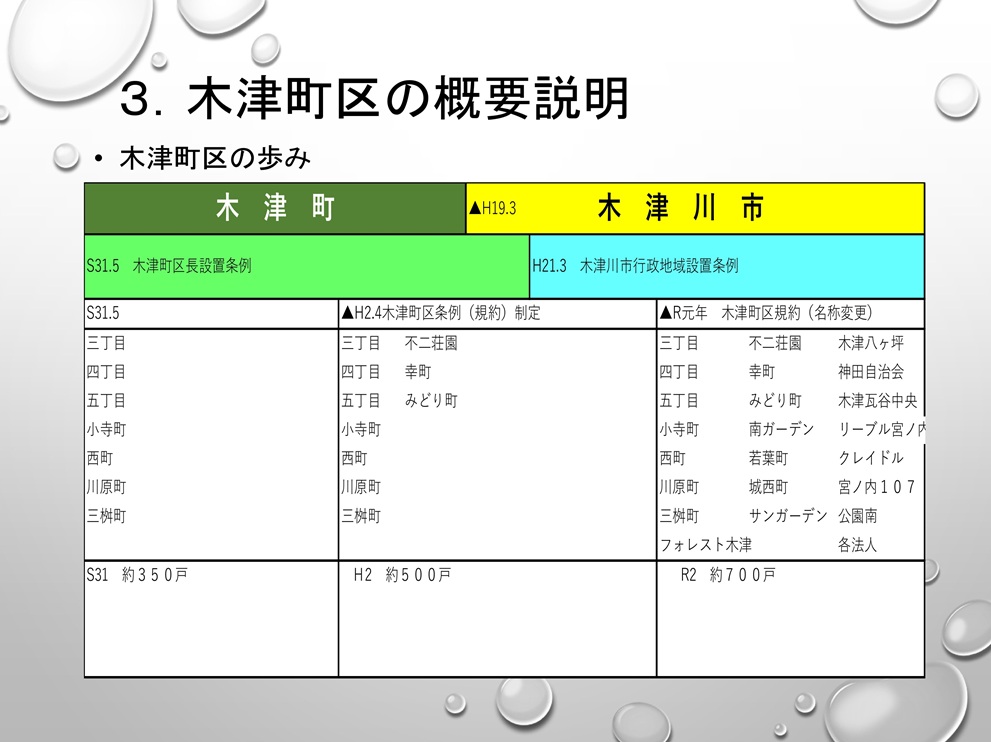Select the yellow 木津川市 header text
The height and width of the screenshot is (742, 991).
tap(680, 208)
